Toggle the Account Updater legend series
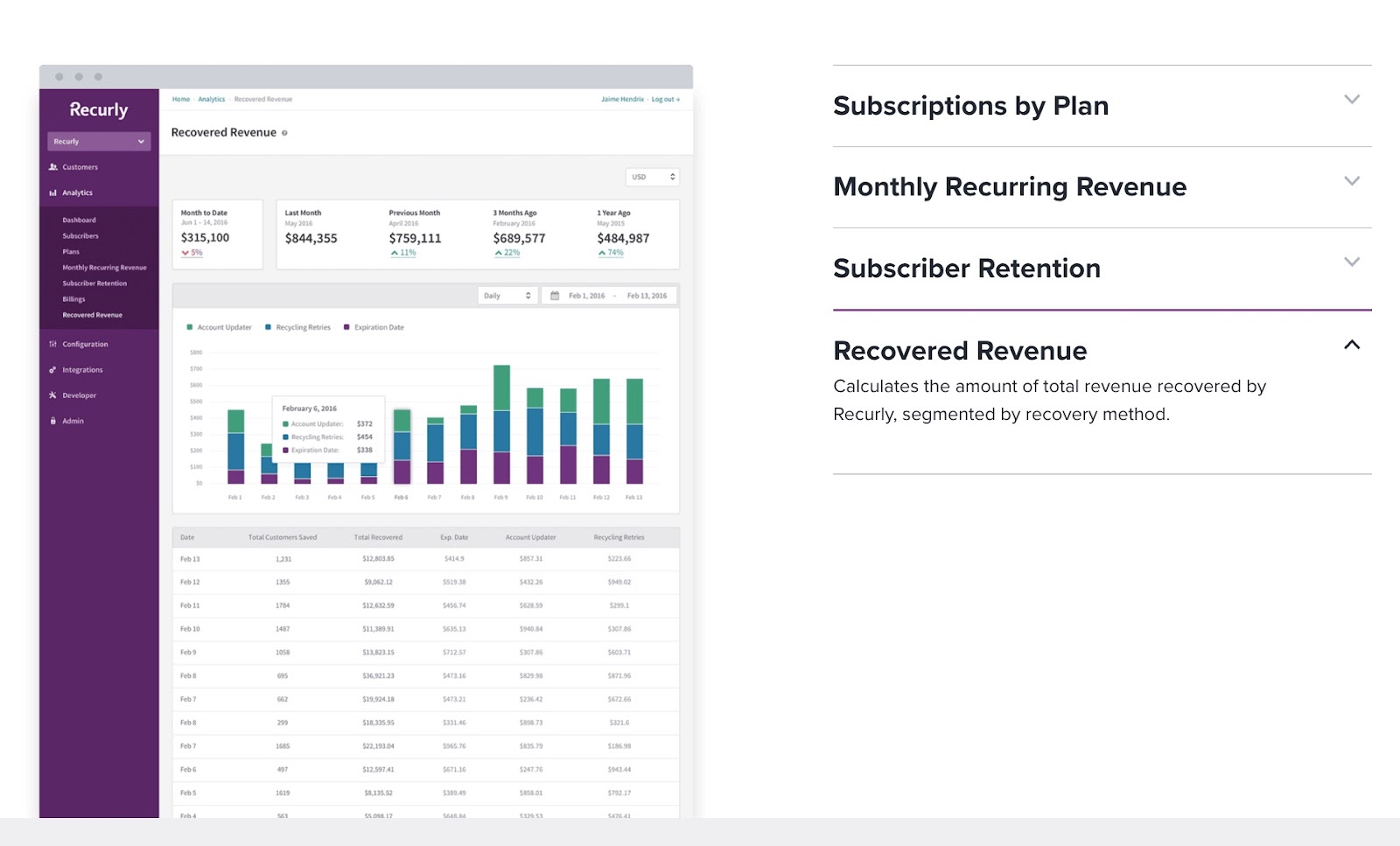The height and width of the screenshot is (846, 1400). click(x=219, y=327)
